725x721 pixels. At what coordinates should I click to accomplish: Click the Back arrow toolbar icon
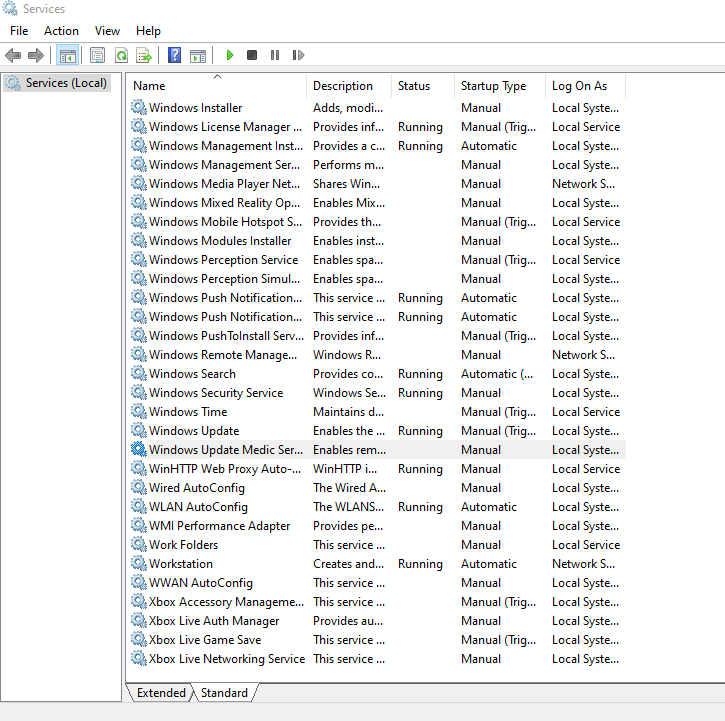click(13, 55)
